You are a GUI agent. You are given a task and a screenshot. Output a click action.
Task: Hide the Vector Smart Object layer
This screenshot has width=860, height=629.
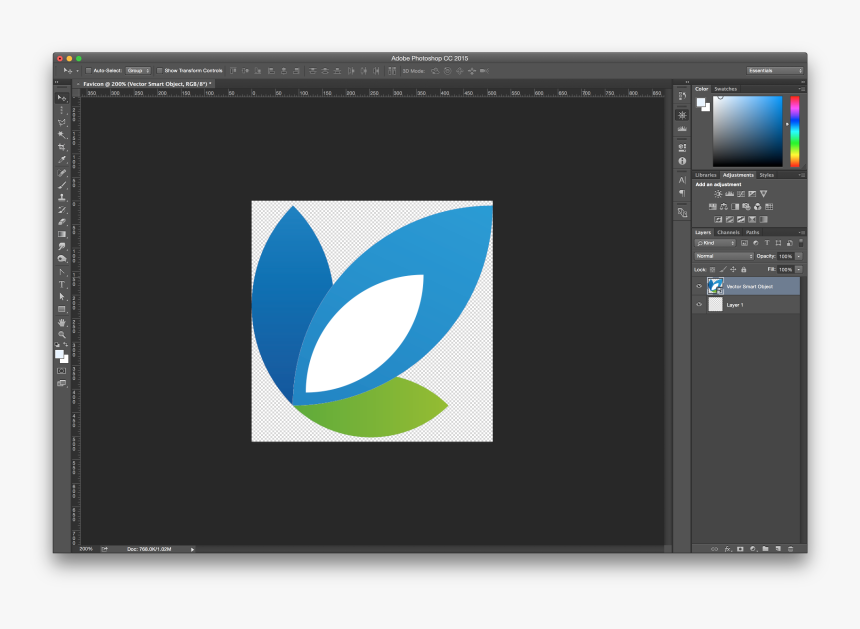tap(699, 286)
